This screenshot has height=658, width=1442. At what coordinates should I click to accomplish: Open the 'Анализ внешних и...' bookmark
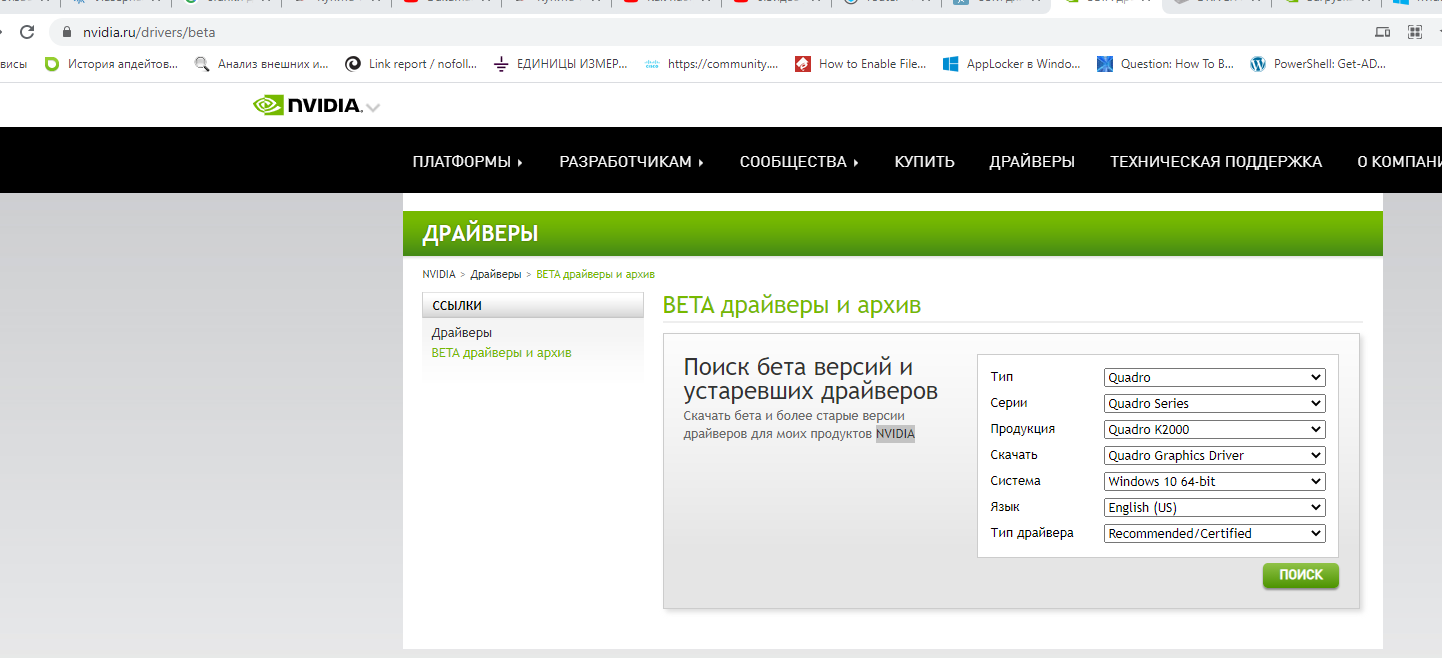261,64
